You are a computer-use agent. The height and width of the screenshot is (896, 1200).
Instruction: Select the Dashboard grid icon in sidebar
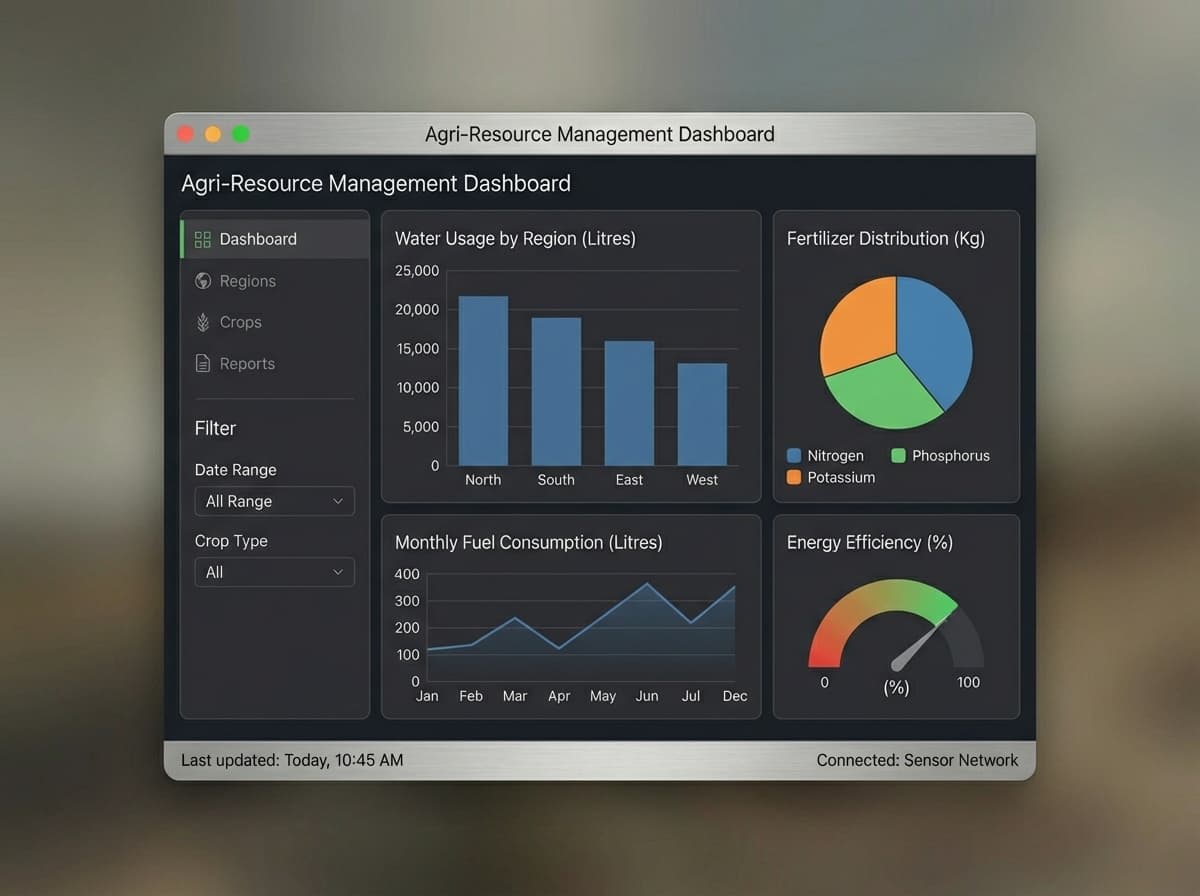point(203,239)
